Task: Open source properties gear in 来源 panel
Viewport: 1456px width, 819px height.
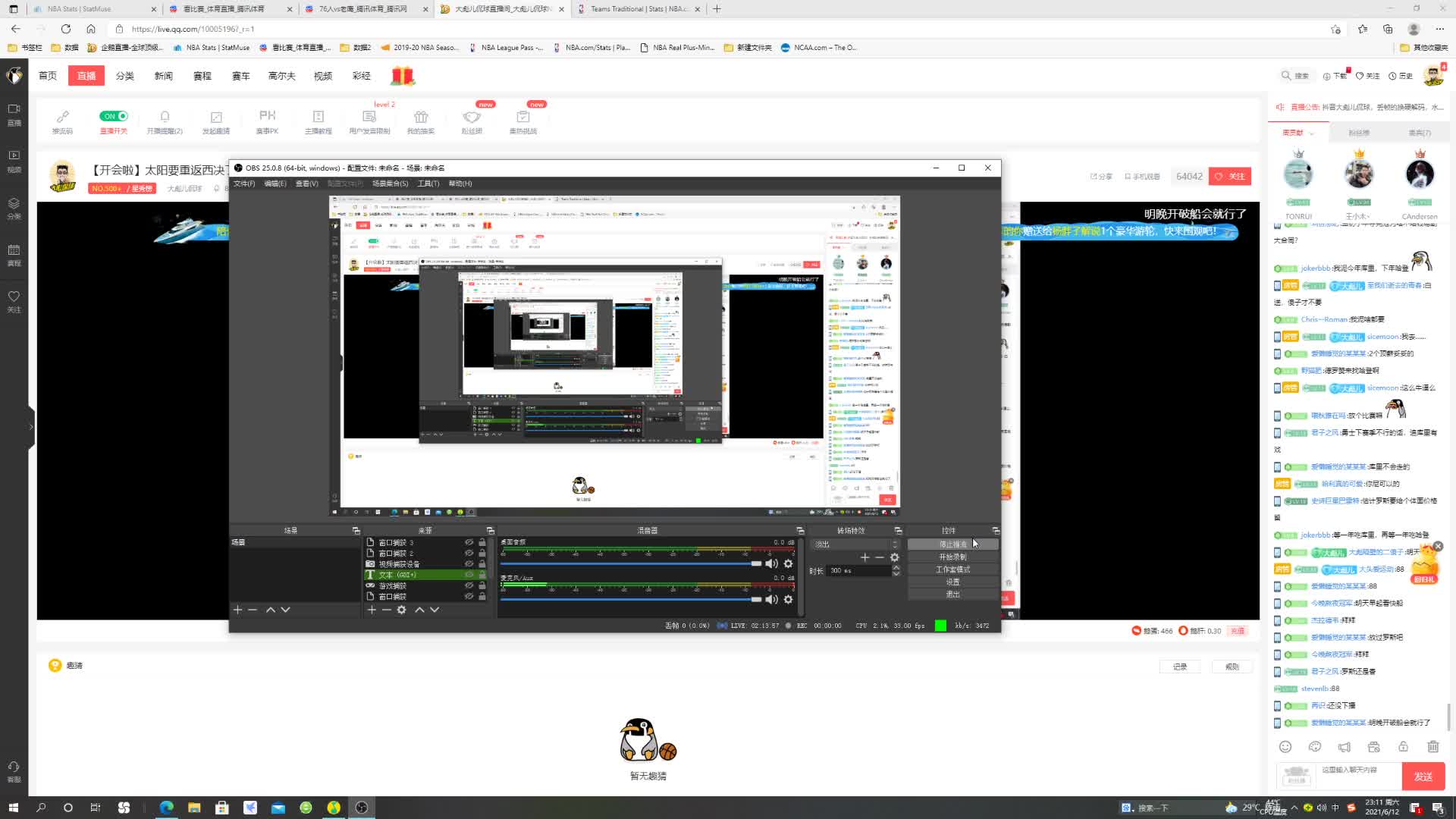Action: coord(402,610)
